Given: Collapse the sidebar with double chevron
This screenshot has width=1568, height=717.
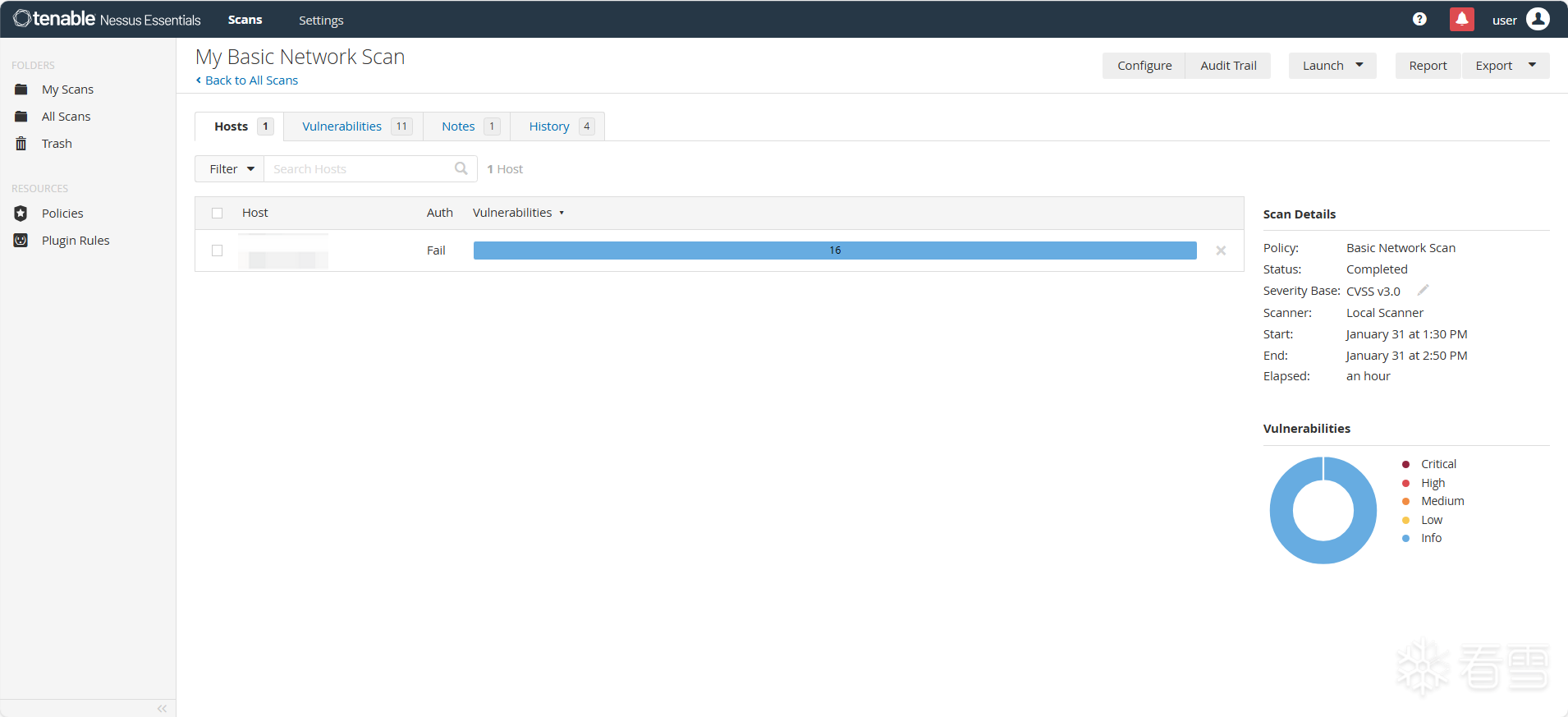Looking at the screenshot, I should [x=162, y=708].
